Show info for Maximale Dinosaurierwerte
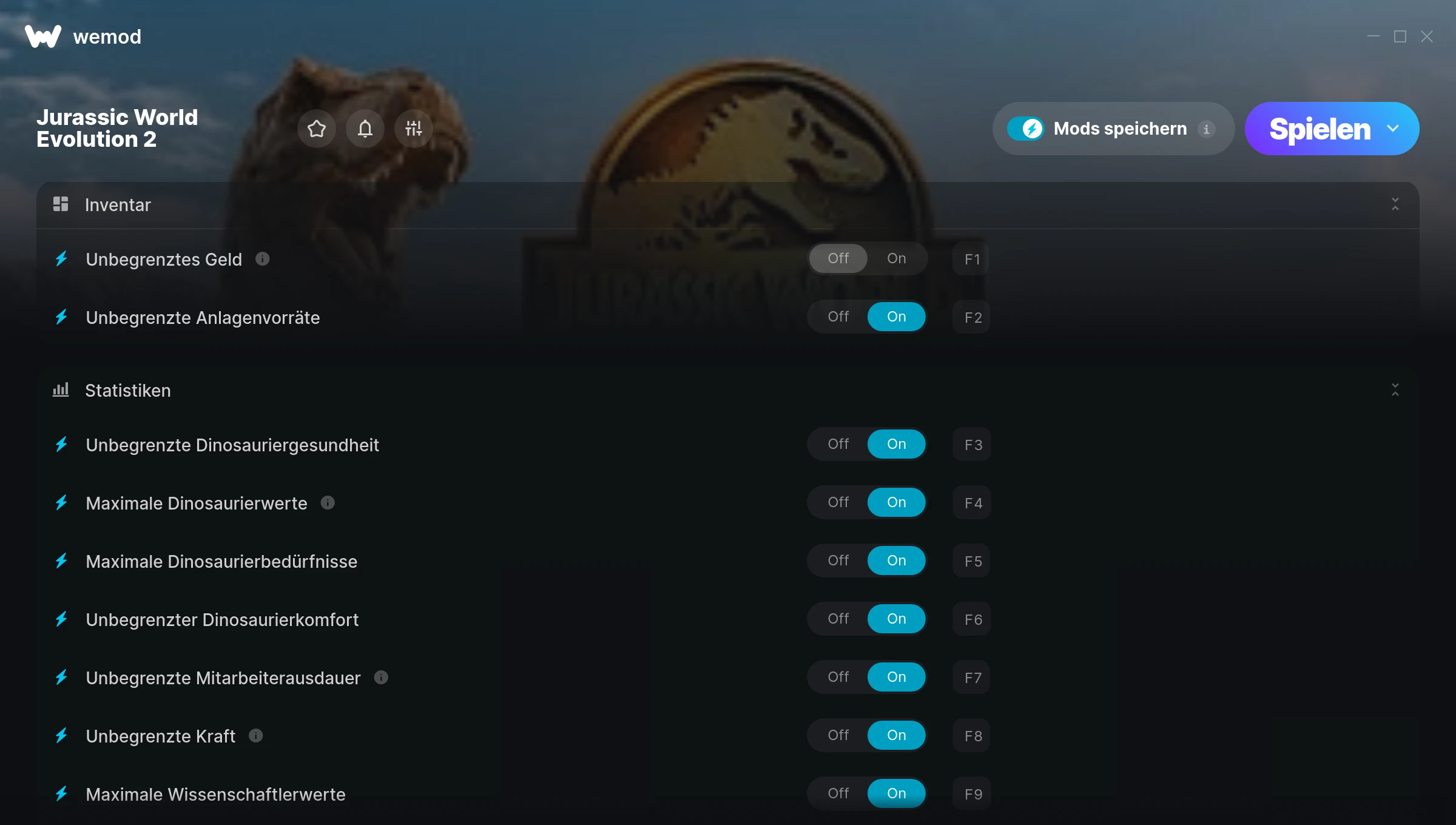Viewport: 1456px width, 825px height. click(x=328, y=503)
